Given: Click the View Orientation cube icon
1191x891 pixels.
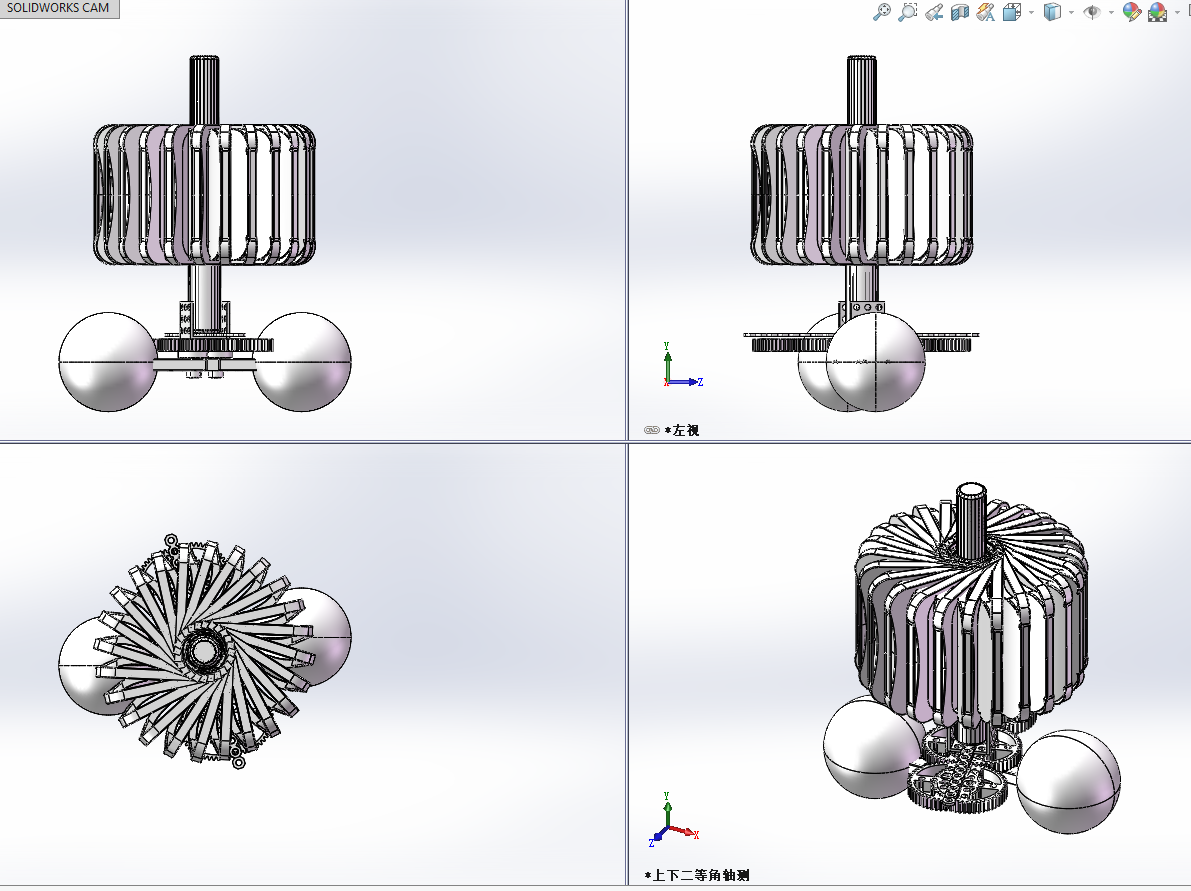Looking at the screenshot, I should (x=1012, y=11).
